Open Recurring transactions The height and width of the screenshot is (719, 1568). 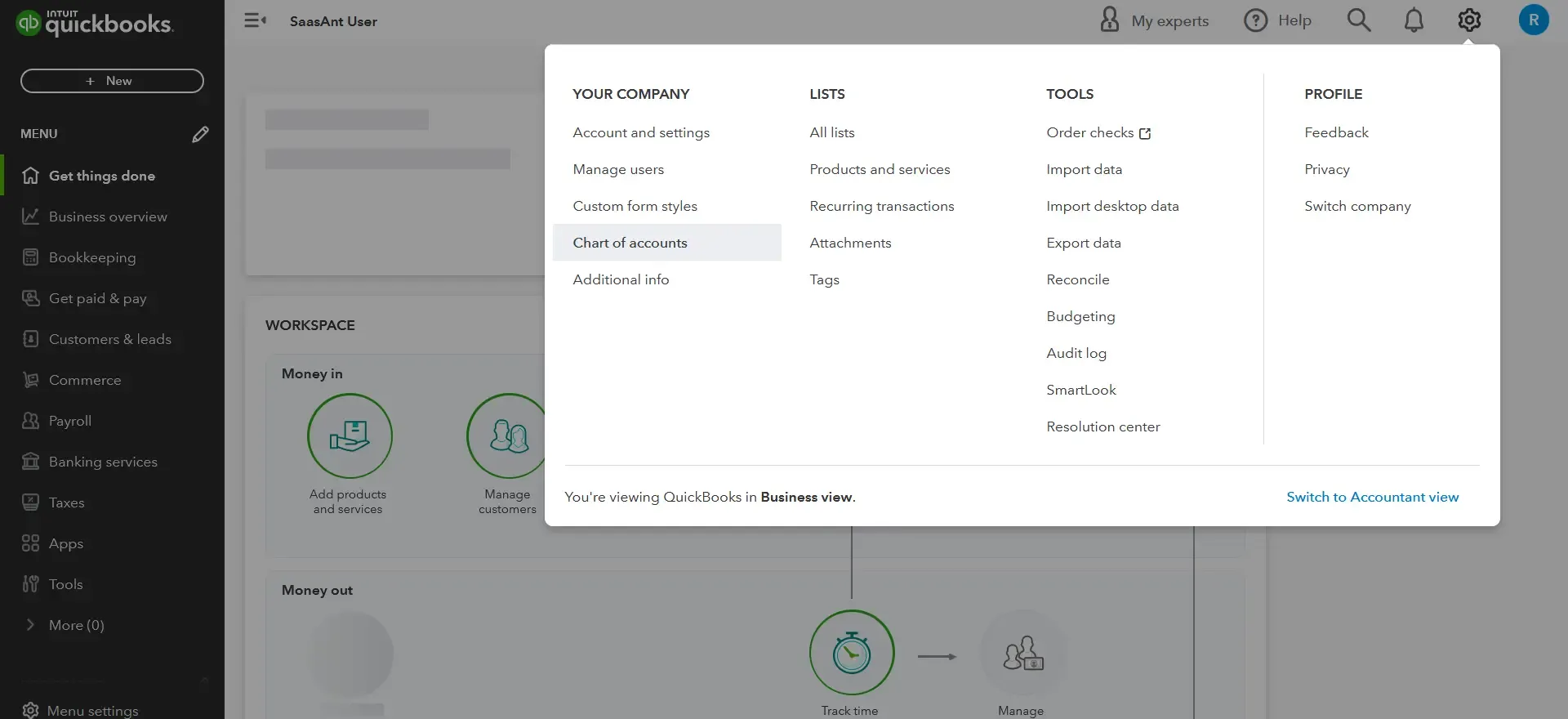coord(881,206)
